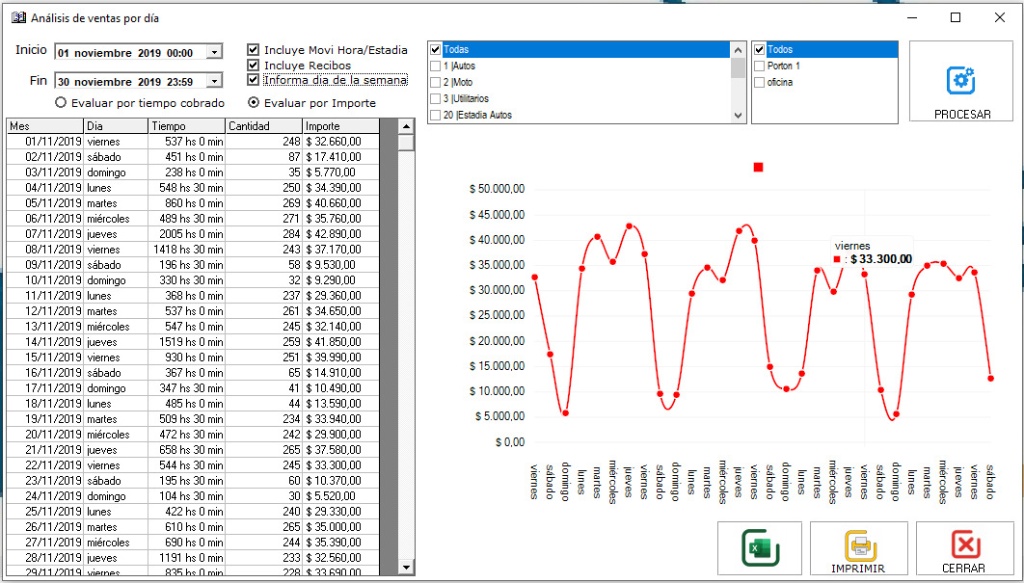Click the red legend square above chart

point(758,167)
